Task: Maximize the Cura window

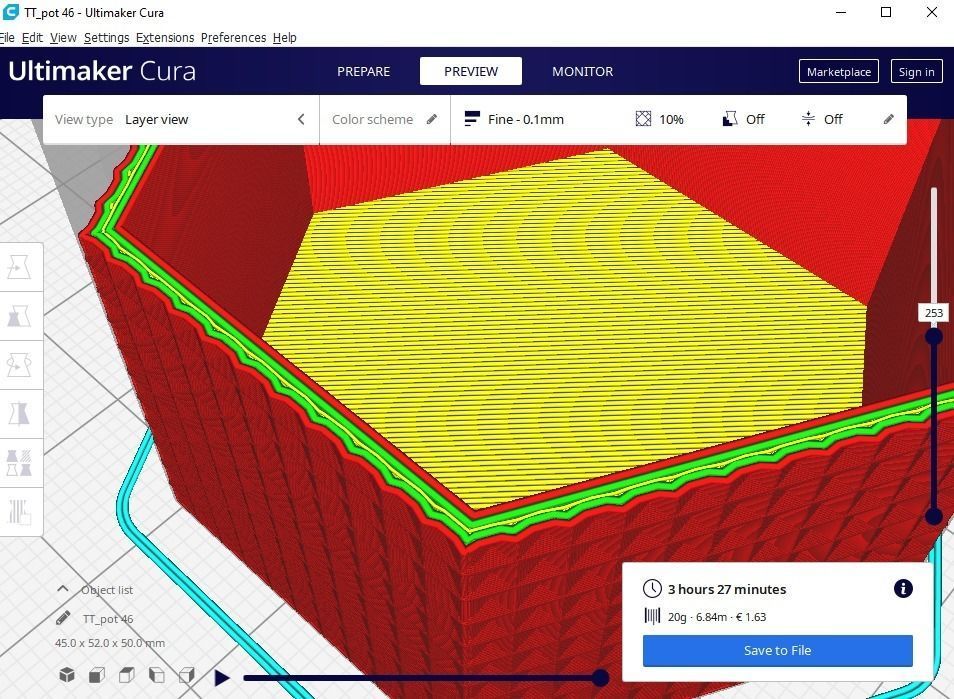Action: click(x=886, y=12)
